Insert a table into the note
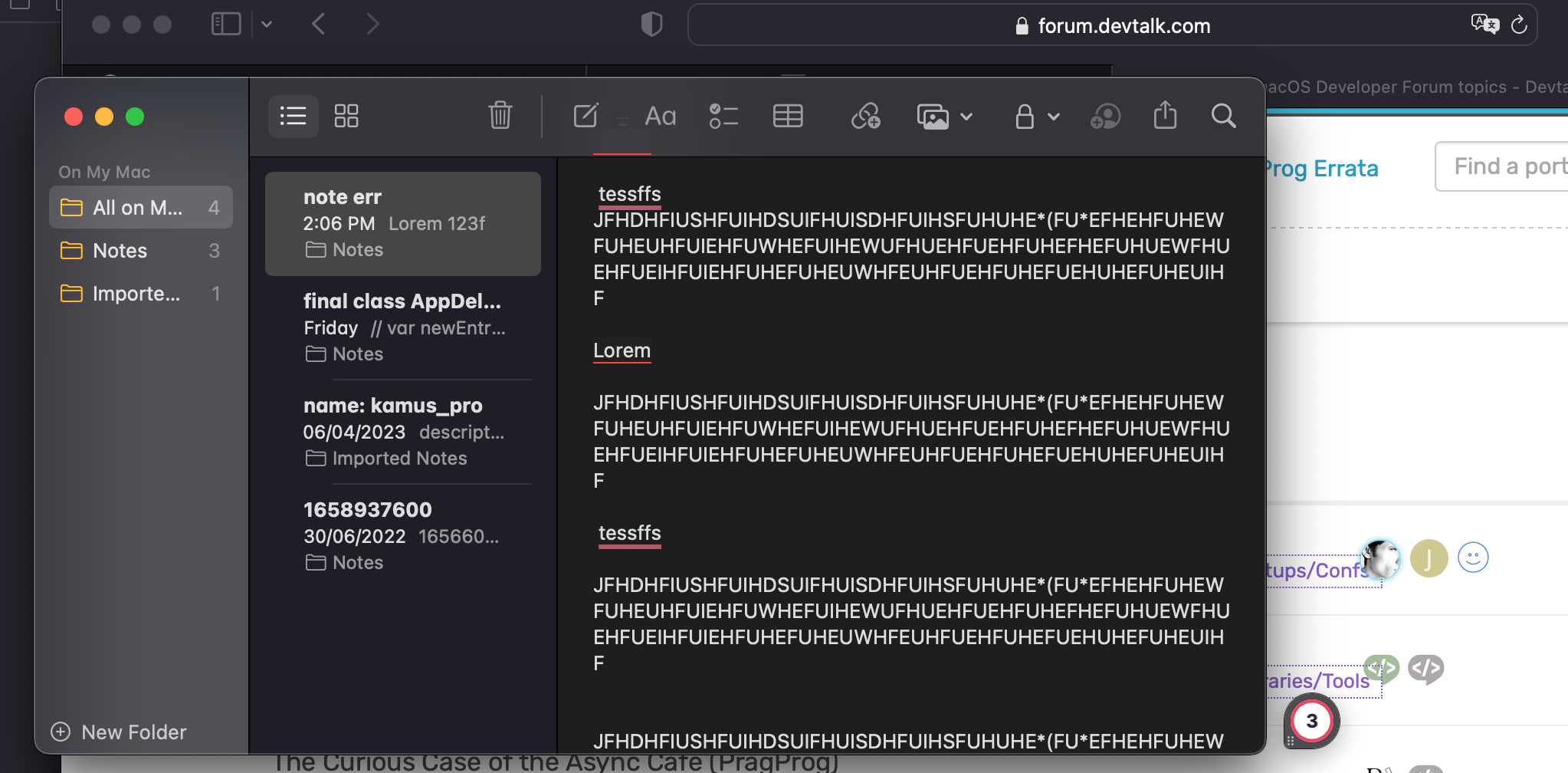1568x773 pixels. coord(787,116)
